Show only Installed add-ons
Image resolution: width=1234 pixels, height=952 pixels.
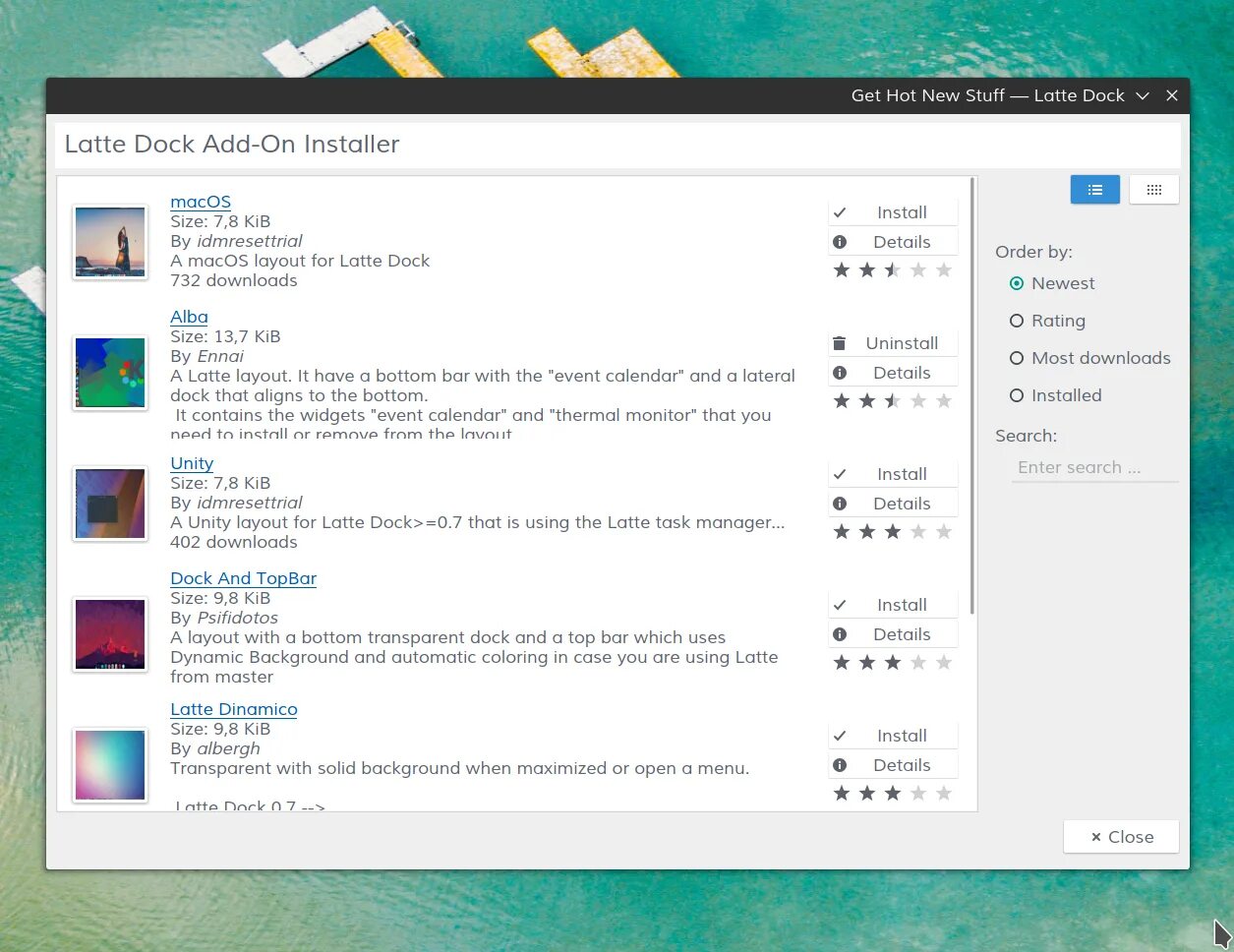[1055, 395]
